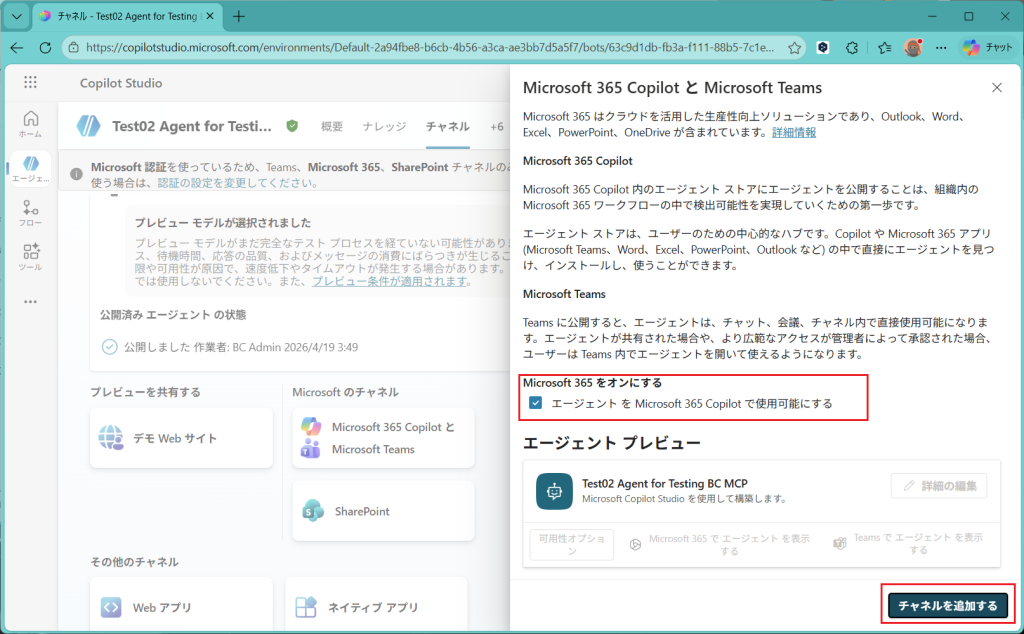Switch to the ナレッジ tab
The height and width of the screenshot is (634, 1024).
384,127
